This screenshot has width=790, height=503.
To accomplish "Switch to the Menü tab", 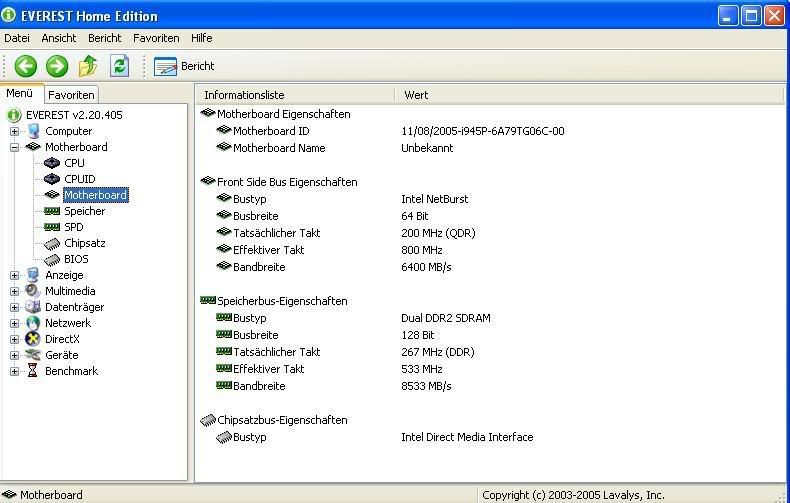I will (20, 93).
